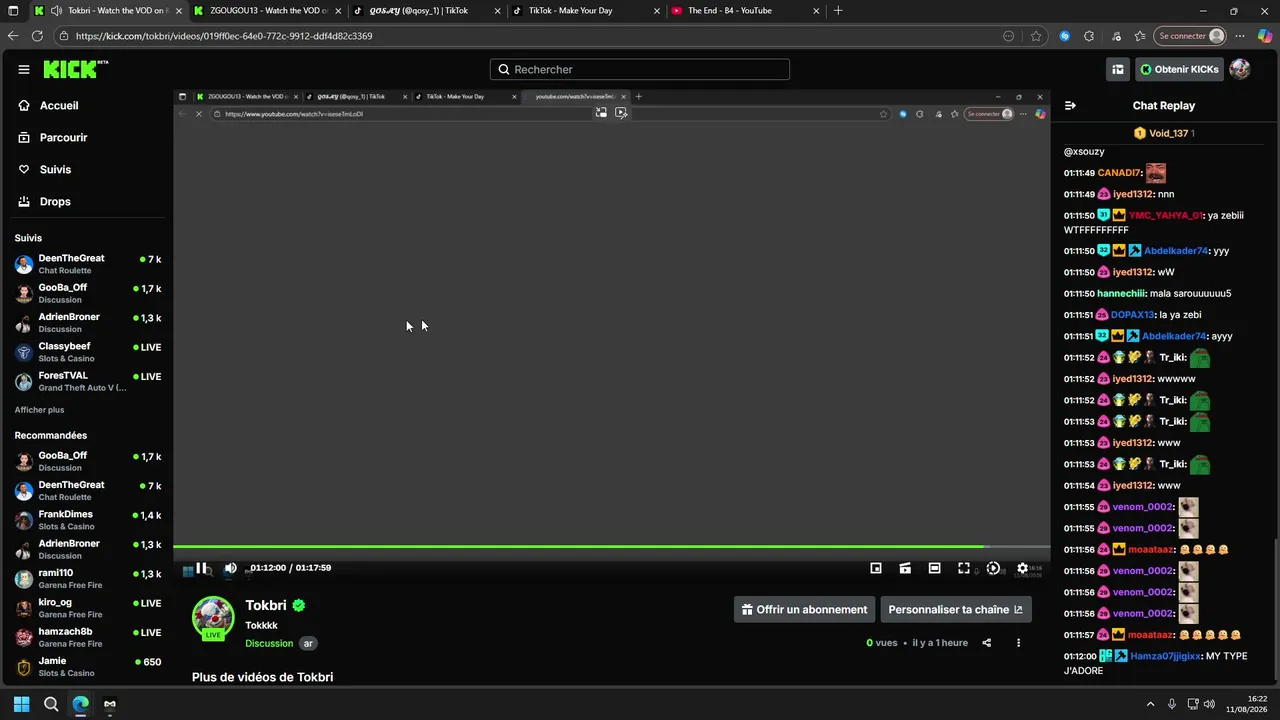
Task: Open Microsoft Edge from the taskbar
Action: 81,704
